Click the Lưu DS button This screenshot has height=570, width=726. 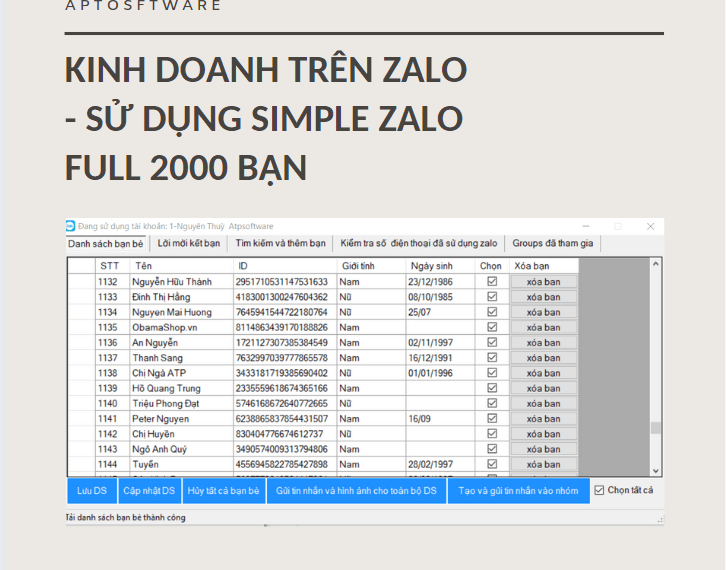coord(92,491)
